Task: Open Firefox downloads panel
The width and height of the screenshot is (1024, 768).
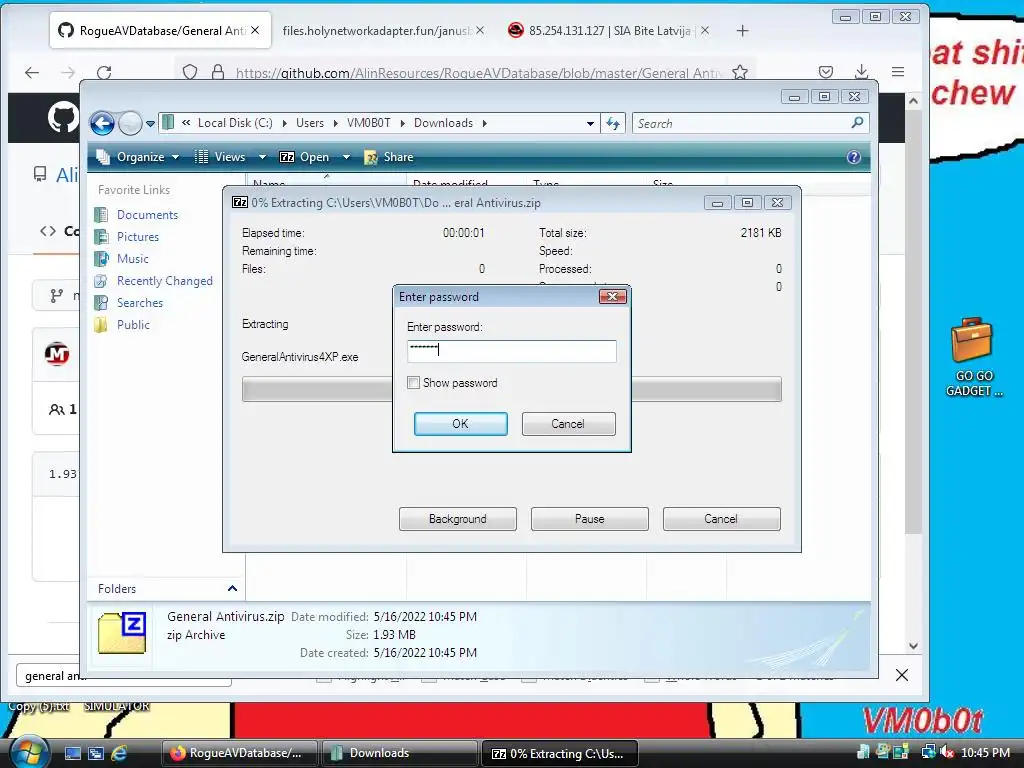Action: pyautogui.click(x=861, y=72)
